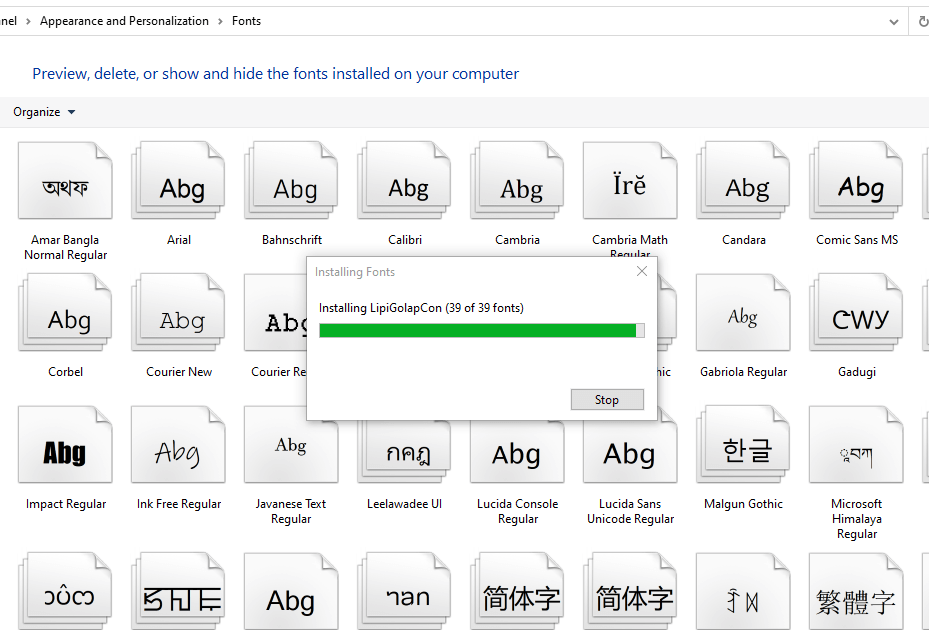
Task: Select the Impact Regular font icon
Action: click(66, 446)
